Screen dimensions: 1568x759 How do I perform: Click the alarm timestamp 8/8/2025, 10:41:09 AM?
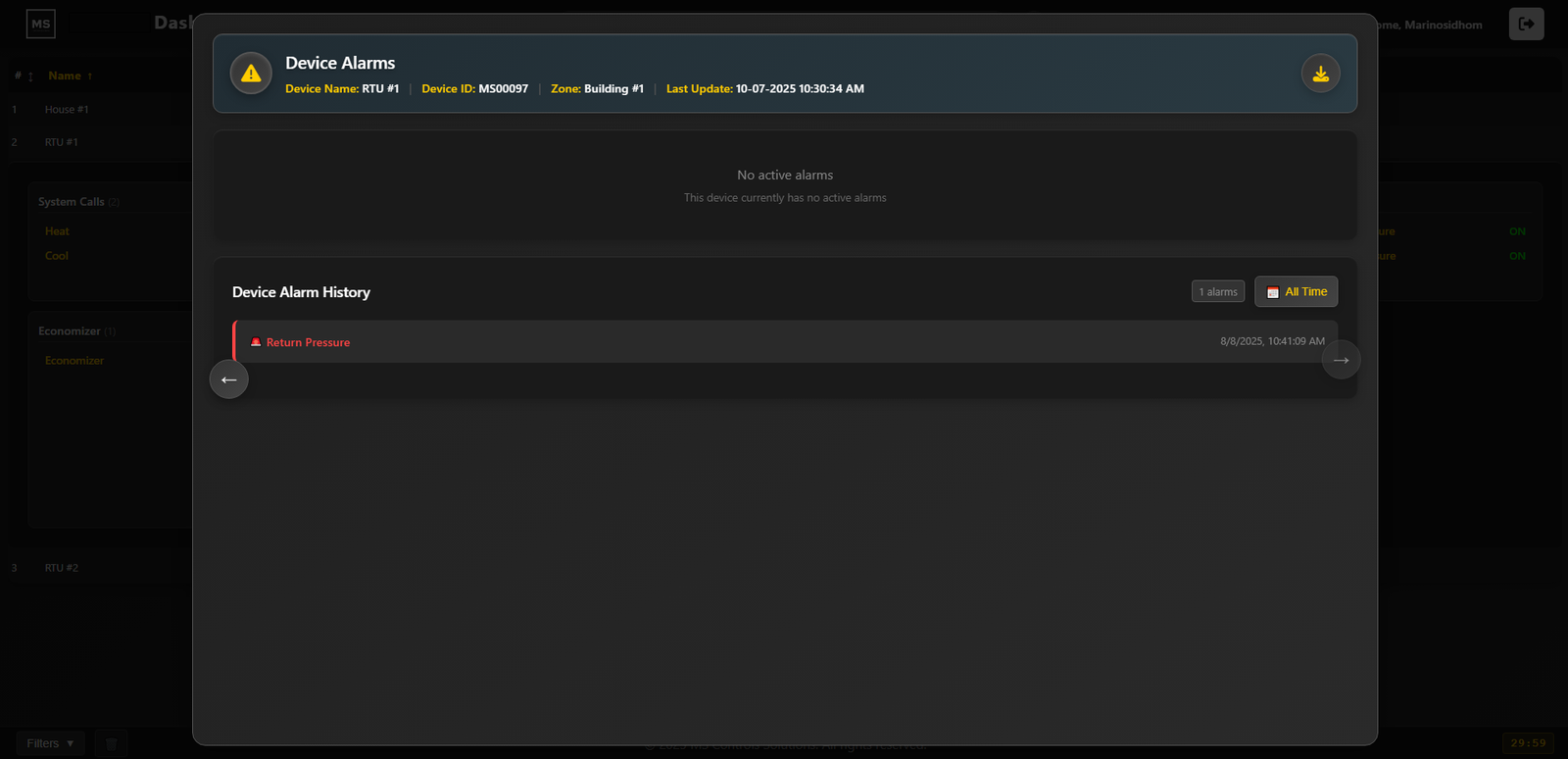[1272, 341]
